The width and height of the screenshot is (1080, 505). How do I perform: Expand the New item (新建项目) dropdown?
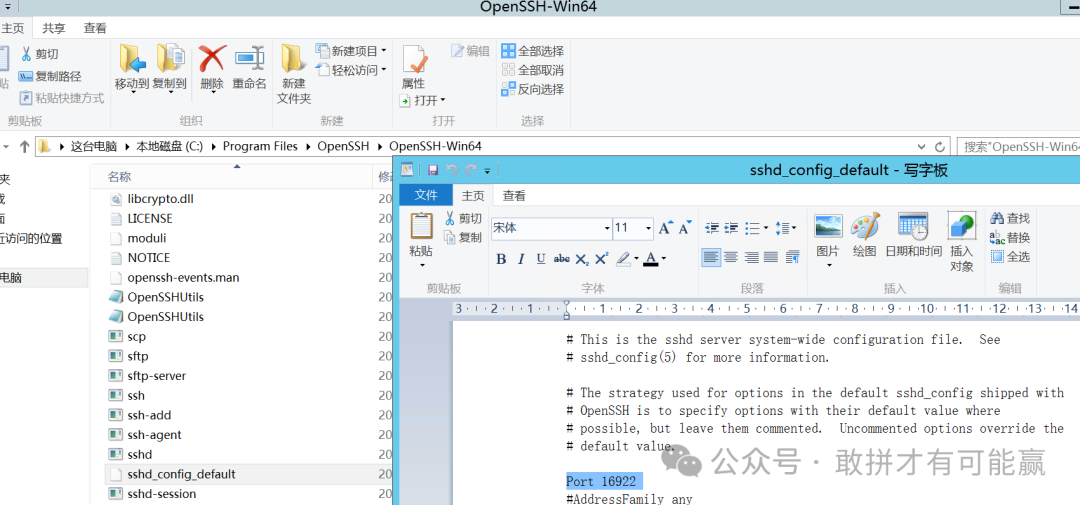tap(384, 51)
